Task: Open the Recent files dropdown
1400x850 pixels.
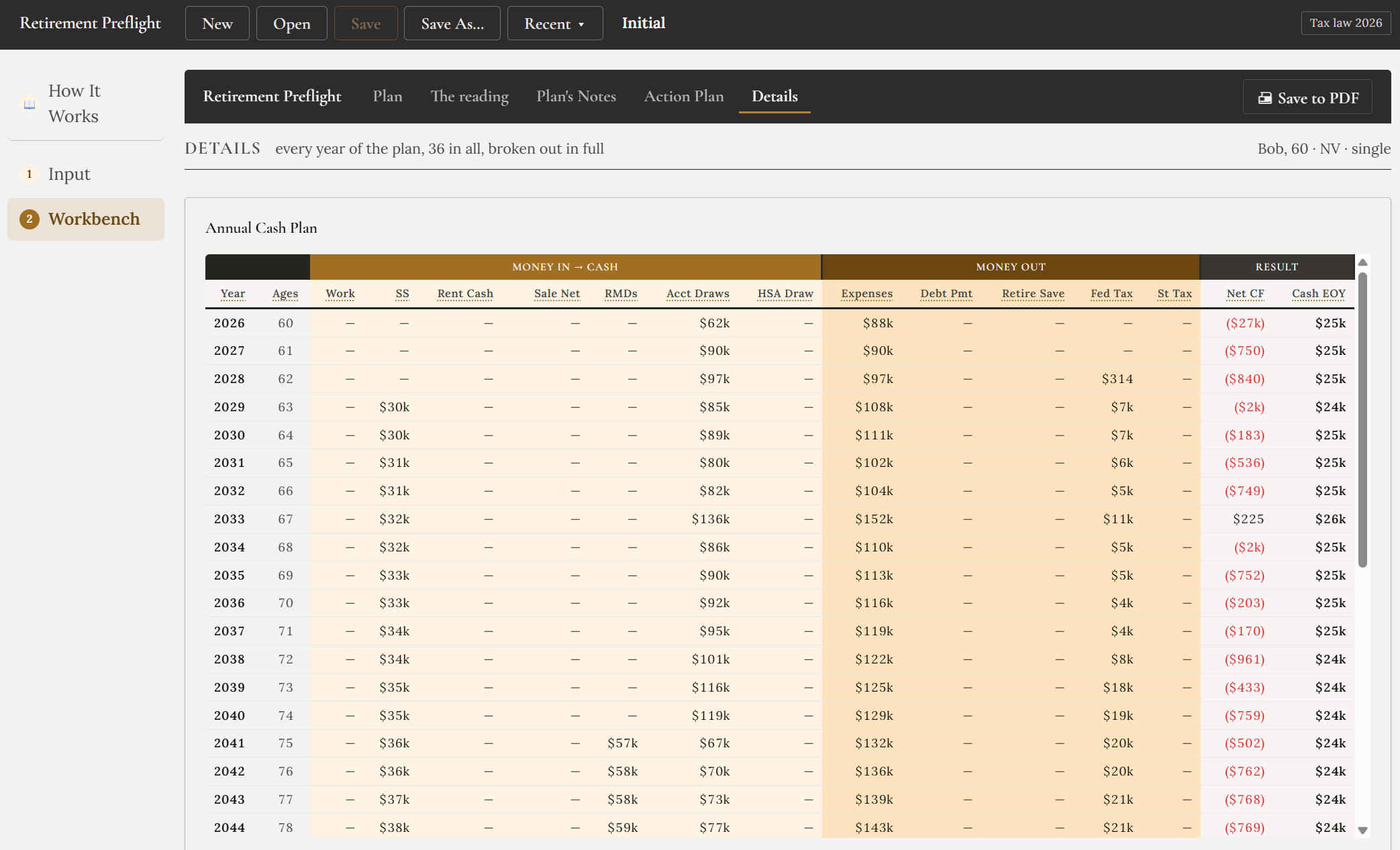Action: click(x=555, y=23)
